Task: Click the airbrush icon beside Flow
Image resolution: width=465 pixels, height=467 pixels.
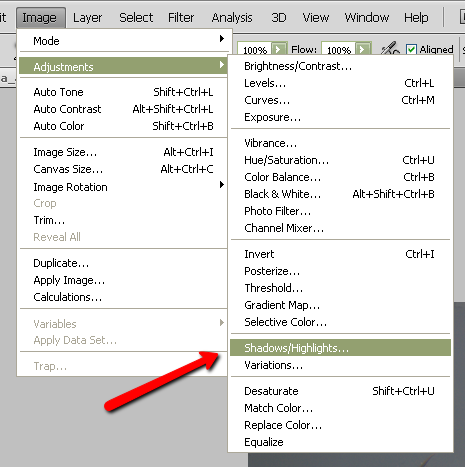Action: coord(390,48)
